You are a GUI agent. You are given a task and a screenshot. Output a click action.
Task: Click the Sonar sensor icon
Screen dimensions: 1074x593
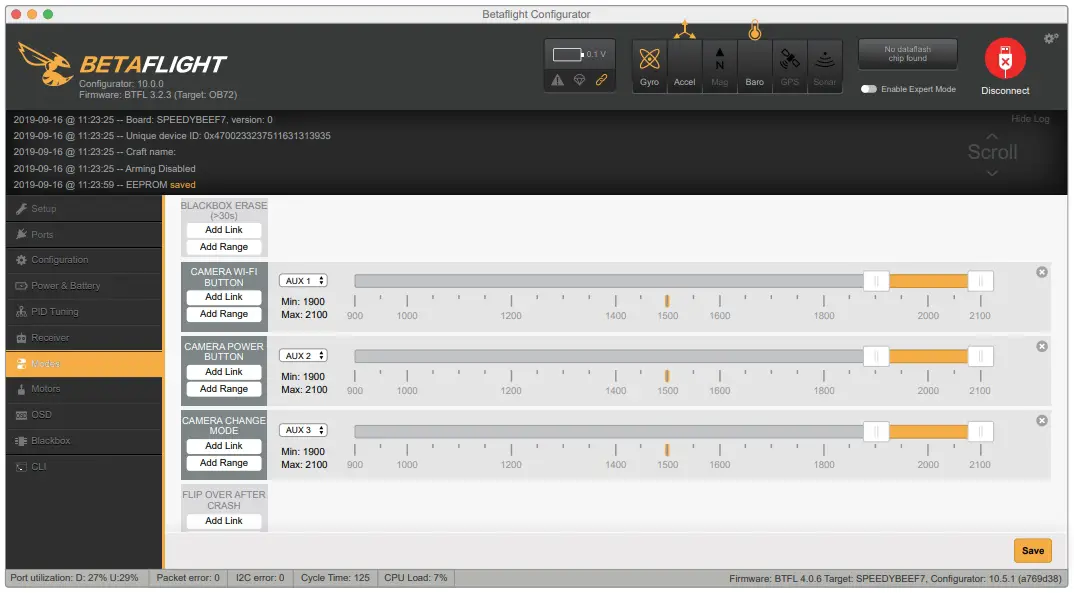point(824,60)
